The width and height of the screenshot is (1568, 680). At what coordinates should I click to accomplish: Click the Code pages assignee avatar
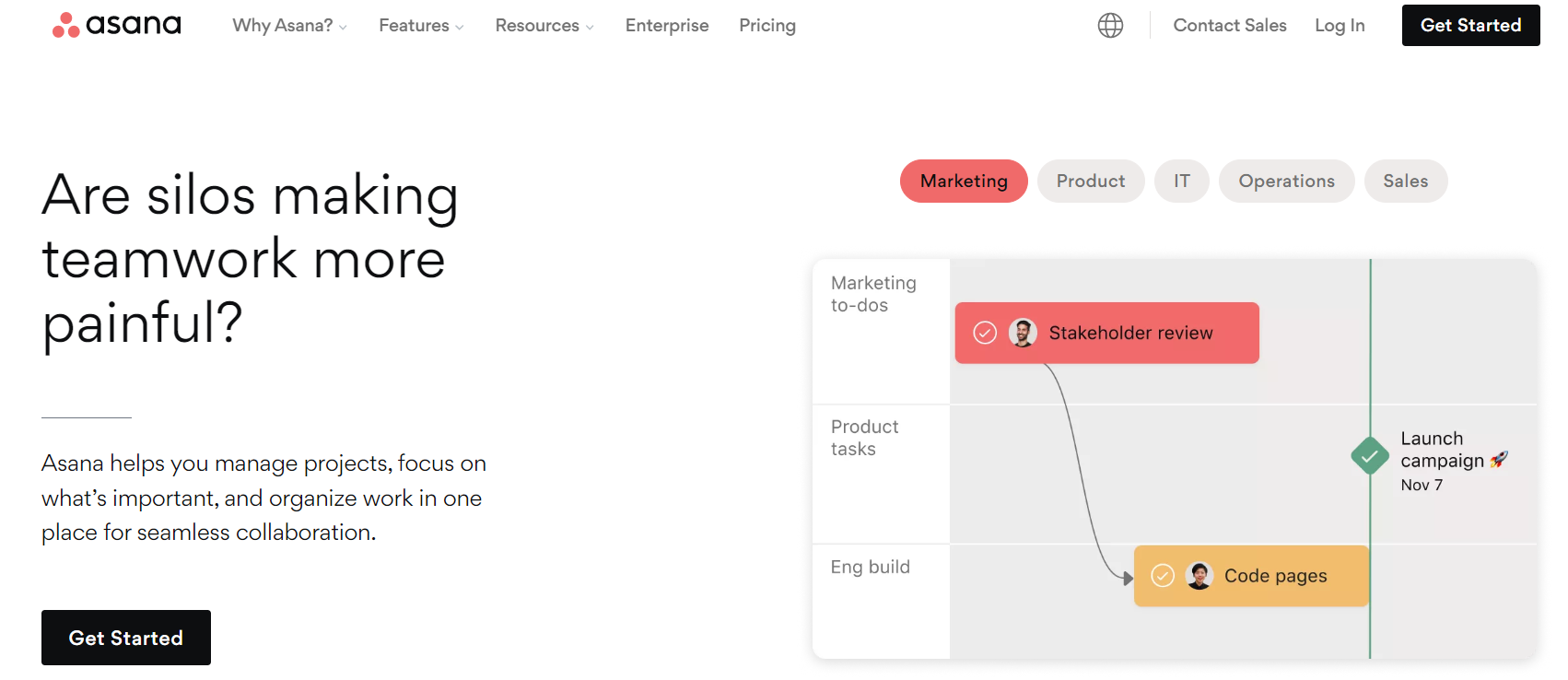[x=1199, y=576]
